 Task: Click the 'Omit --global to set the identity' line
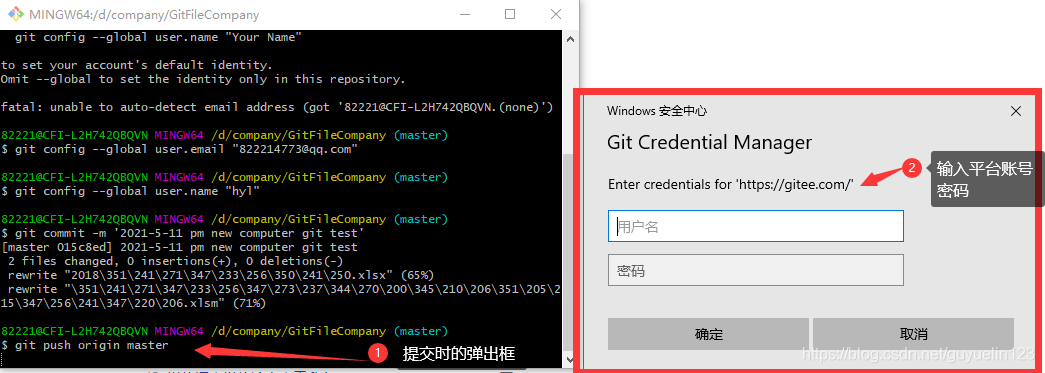203,79
